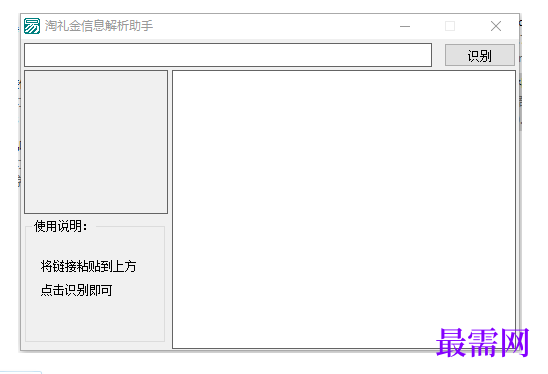
Task: Focus the link input field at top
Action: (228, 55)
